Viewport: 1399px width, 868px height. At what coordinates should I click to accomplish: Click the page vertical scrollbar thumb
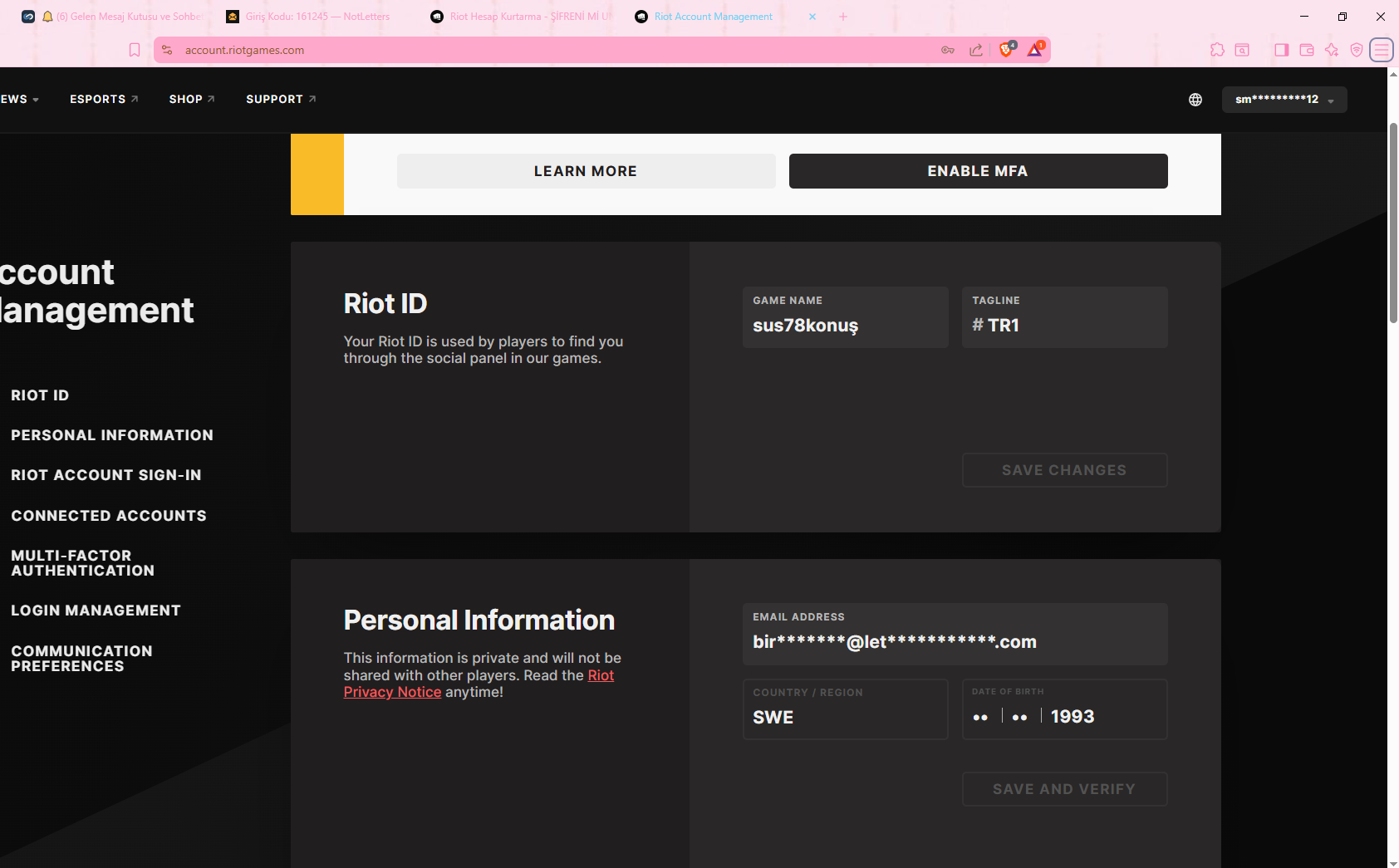pyautogui.click(x=1393, y=223)
